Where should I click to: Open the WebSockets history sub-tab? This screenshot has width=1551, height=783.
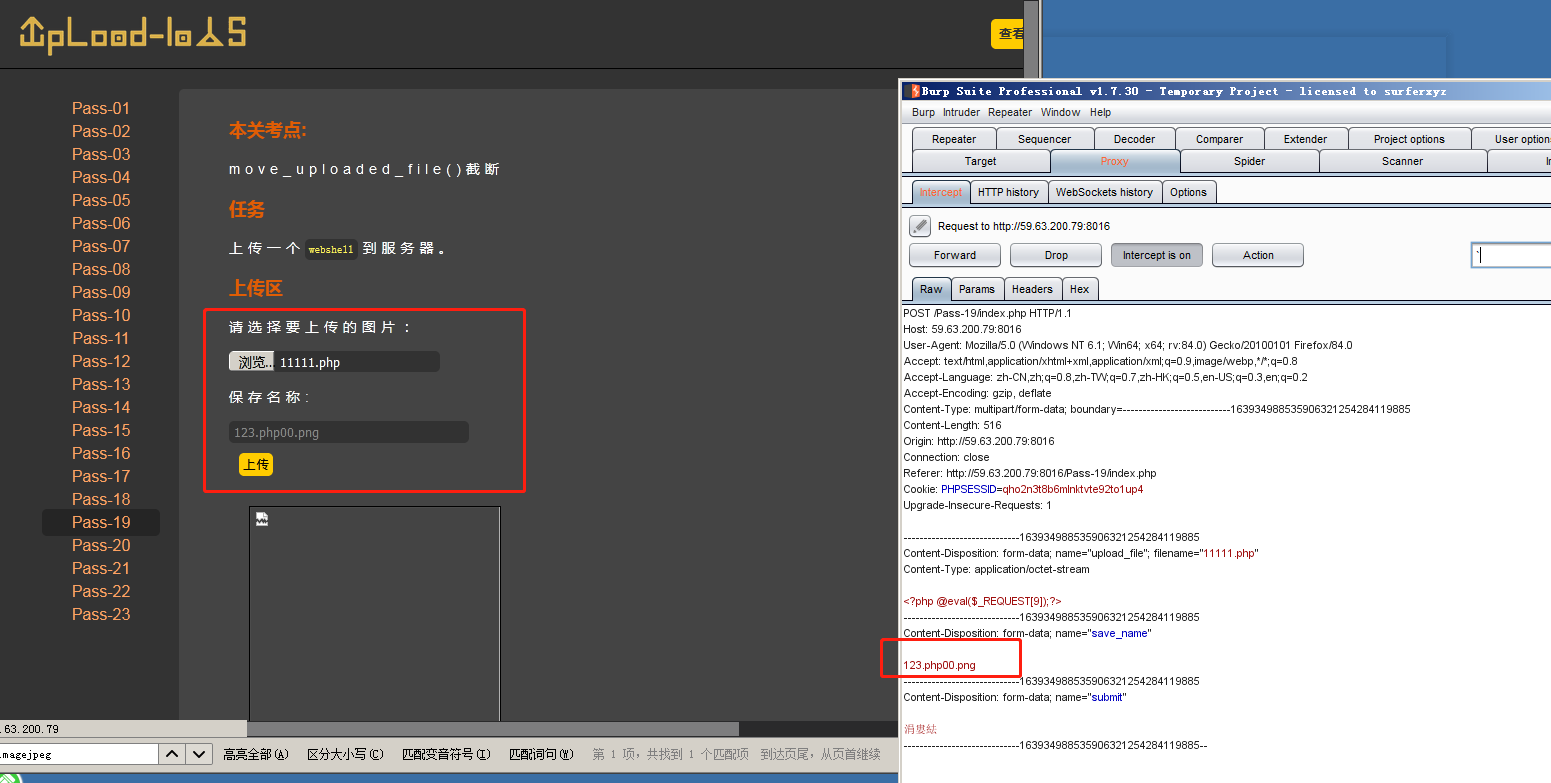pos(1104,192)
